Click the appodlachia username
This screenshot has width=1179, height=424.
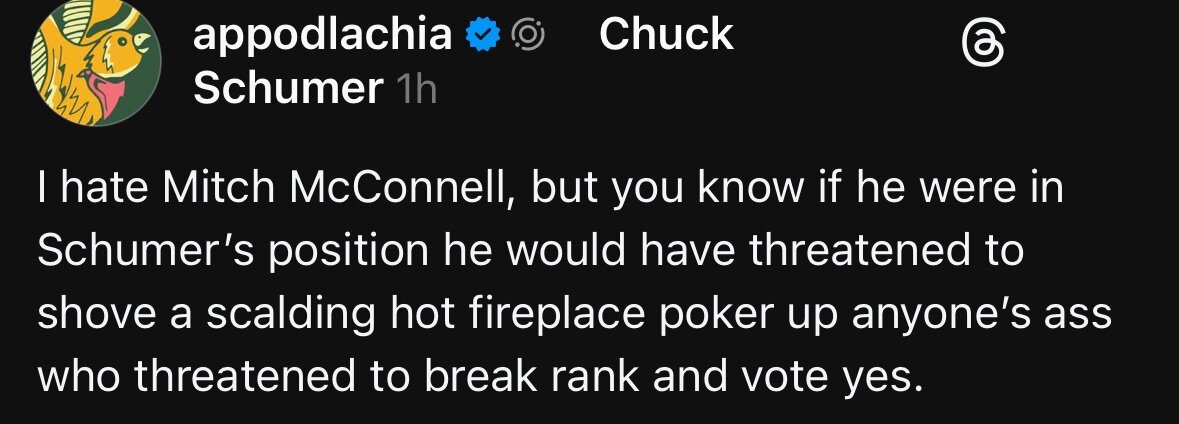(322, 36)
